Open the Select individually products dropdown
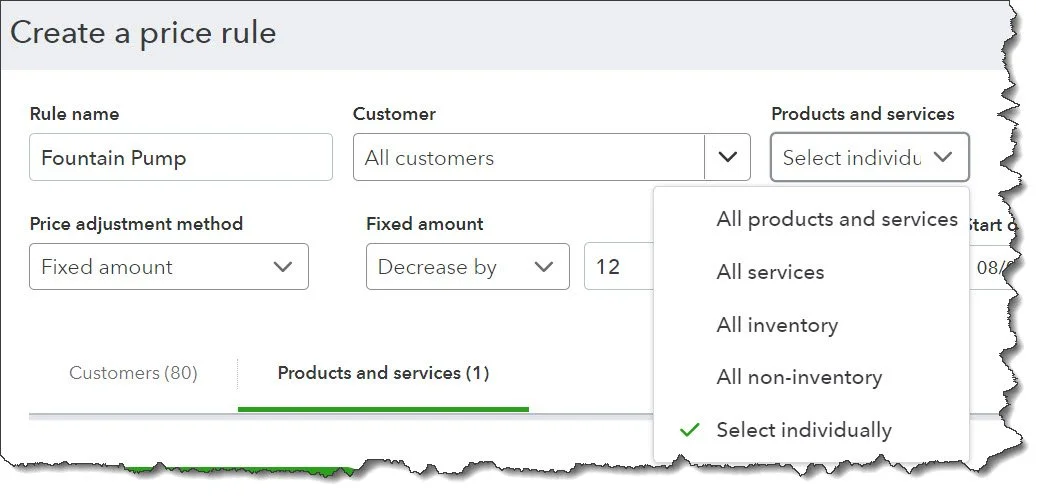Viewport: 1044px width, 500px height. pyautogui.click(x=869, y=157)
